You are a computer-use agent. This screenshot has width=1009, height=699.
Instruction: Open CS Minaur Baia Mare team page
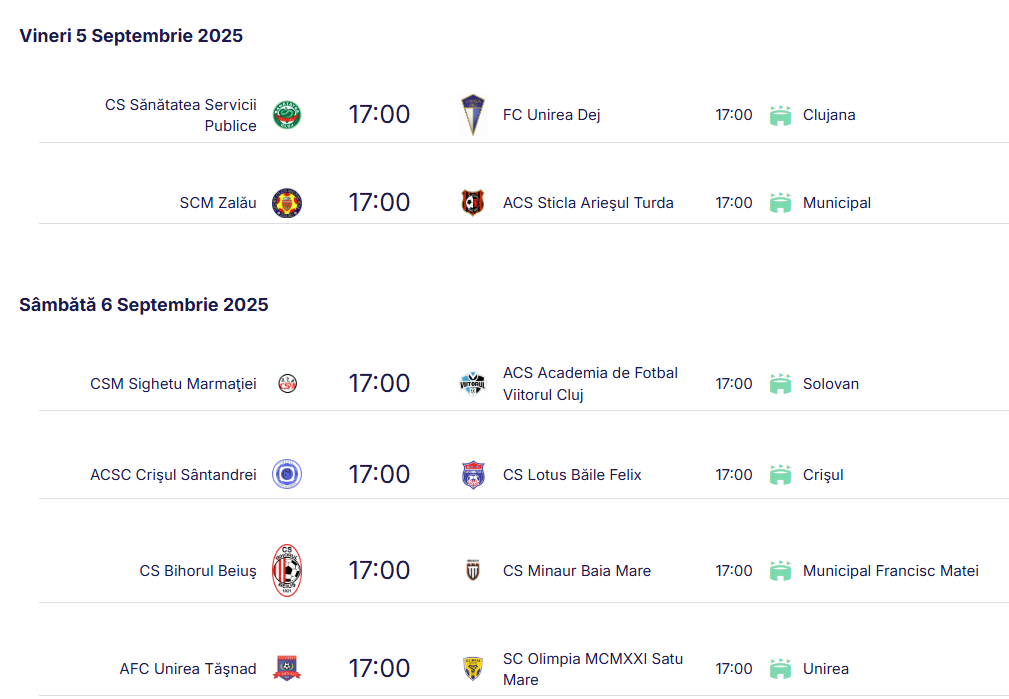[x=577, y=571]
